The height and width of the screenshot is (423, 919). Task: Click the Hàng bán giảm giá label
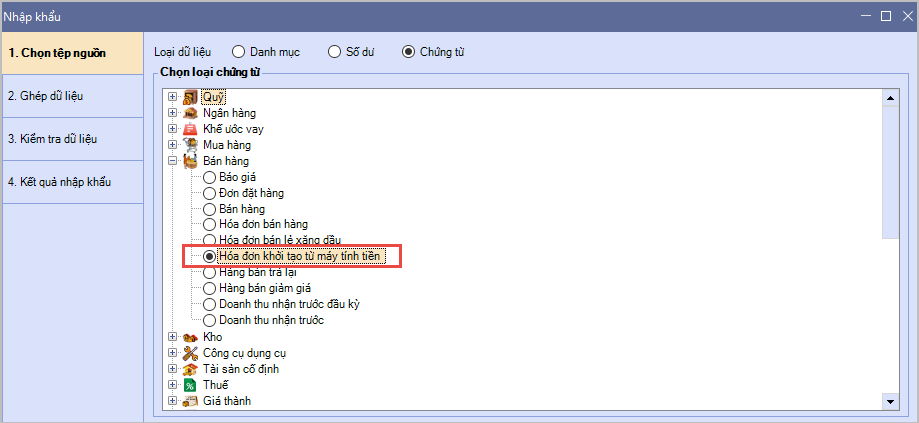pos(259,289)
